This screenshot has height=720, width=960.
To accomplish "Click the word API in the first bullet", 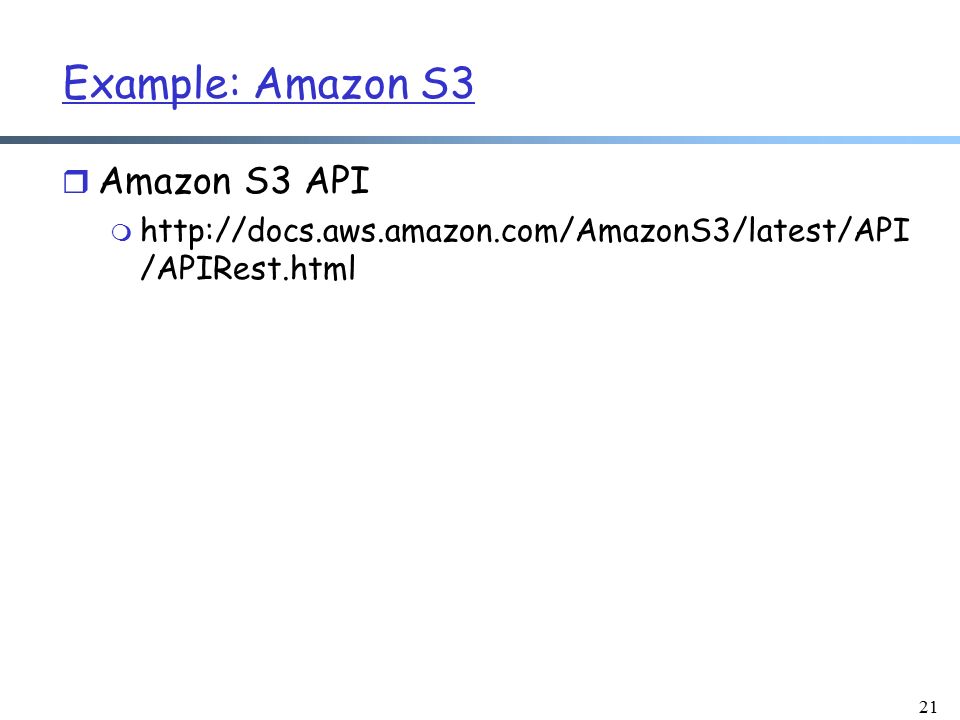I will coord(338,181).
